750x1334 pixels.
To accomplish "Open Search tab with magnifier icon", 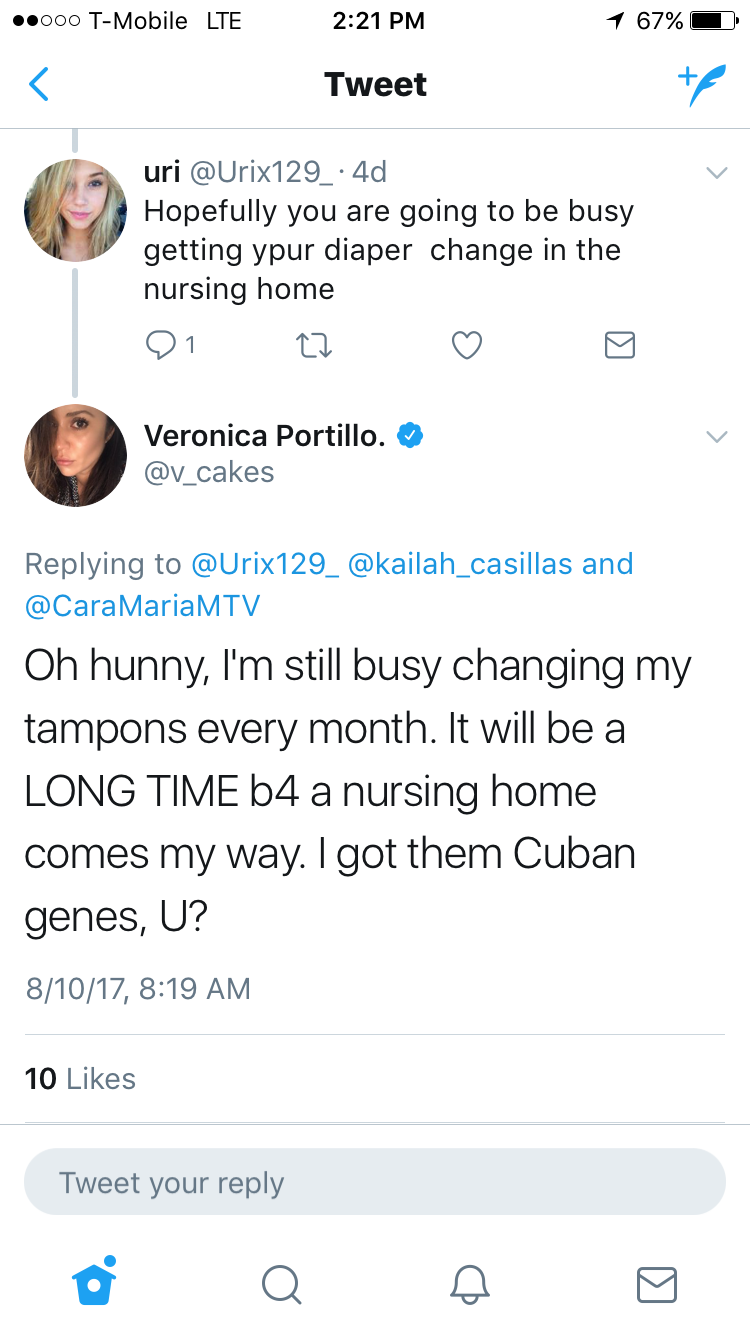I will click(x=281, y=1284).
